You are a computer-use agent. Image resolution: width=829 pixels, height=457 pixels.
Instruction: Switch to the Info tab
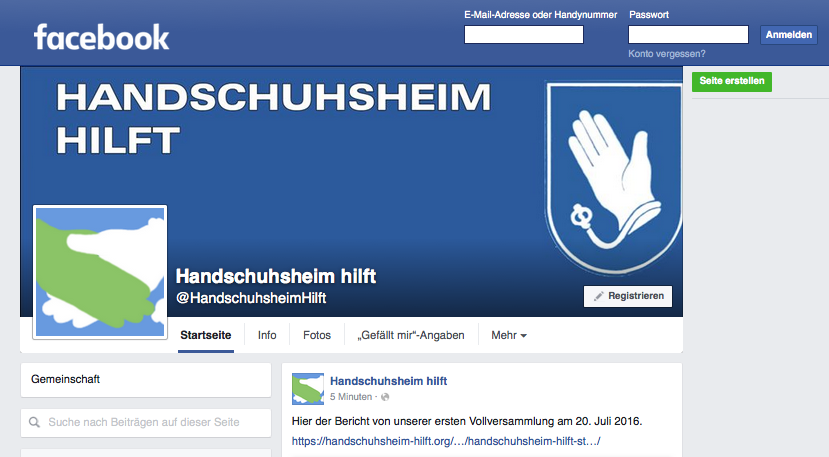click(x=267, y=335)
